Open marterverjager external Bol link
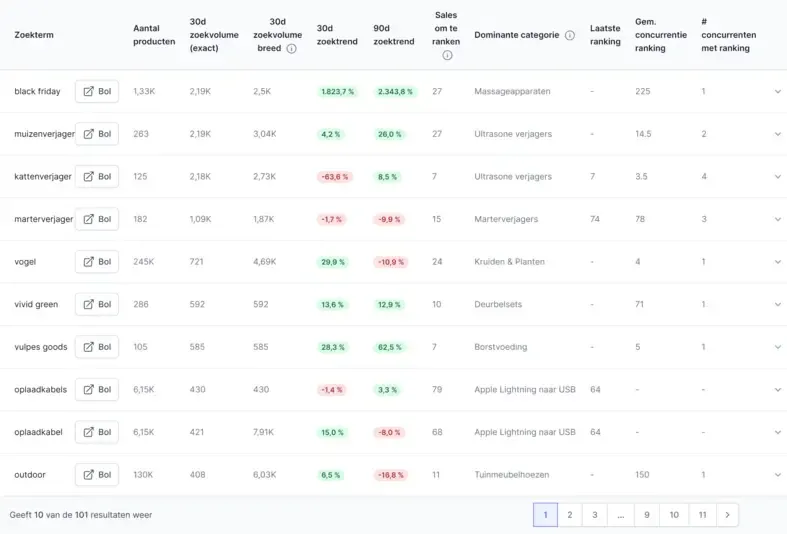 pos(97,219)
